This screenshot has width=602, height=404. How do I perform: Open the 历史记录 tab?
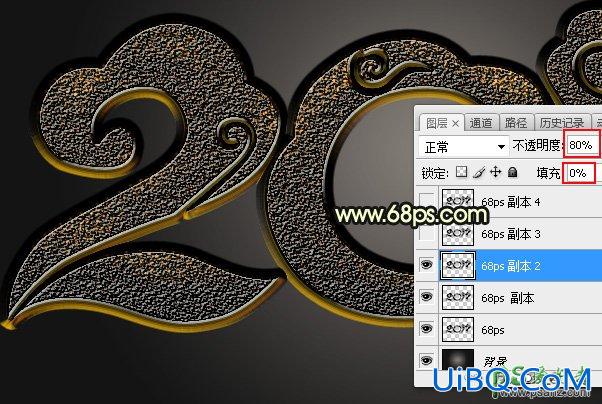pos(562,123)
